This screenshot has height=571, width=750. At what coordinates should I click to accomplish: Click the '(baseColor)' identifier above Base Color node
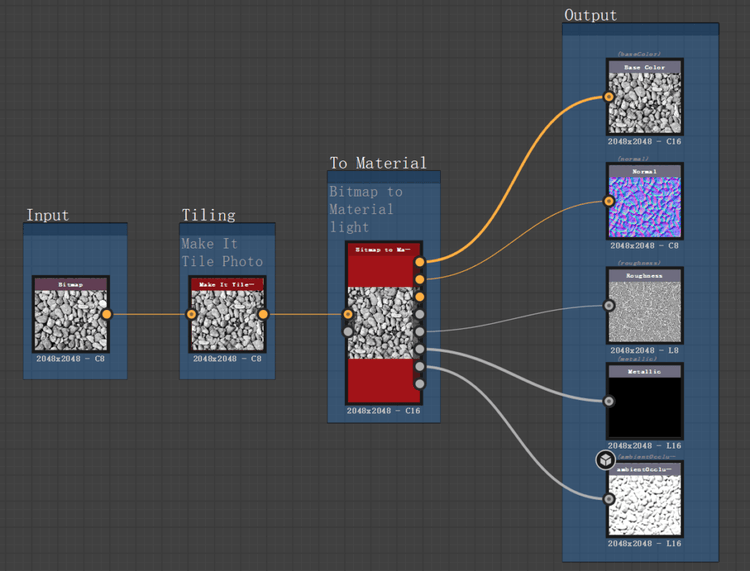pyautogui.click(x=639, y=54)
